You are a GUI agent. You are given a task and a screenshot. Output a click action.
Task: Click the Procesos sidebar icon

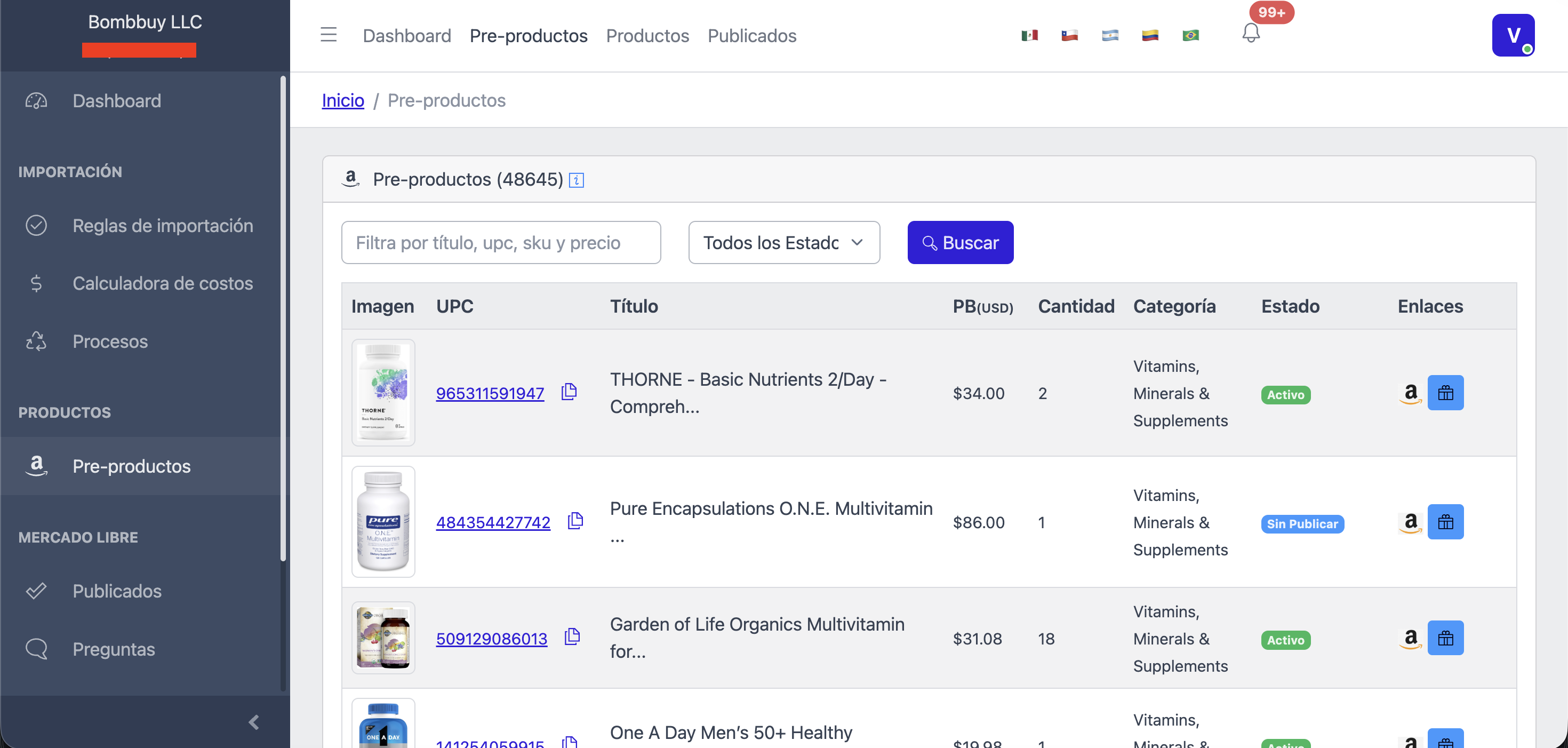point(36,341)
